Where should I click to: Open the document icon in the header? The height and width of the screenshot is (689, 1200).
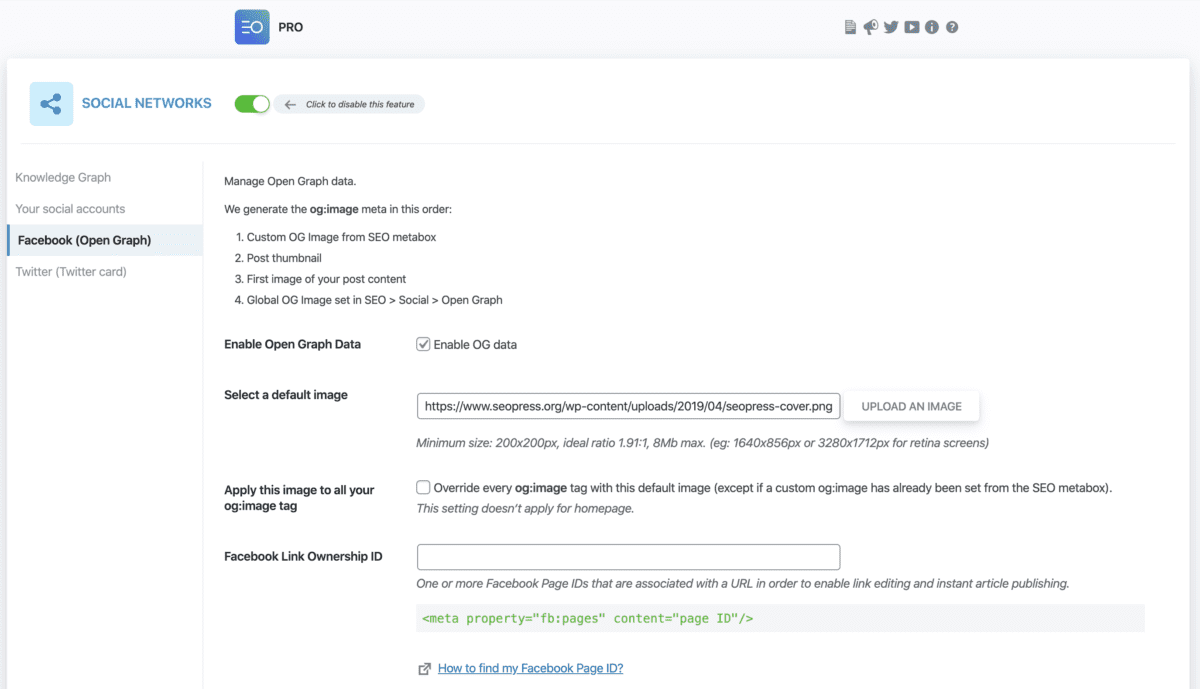tap(850, 28)
